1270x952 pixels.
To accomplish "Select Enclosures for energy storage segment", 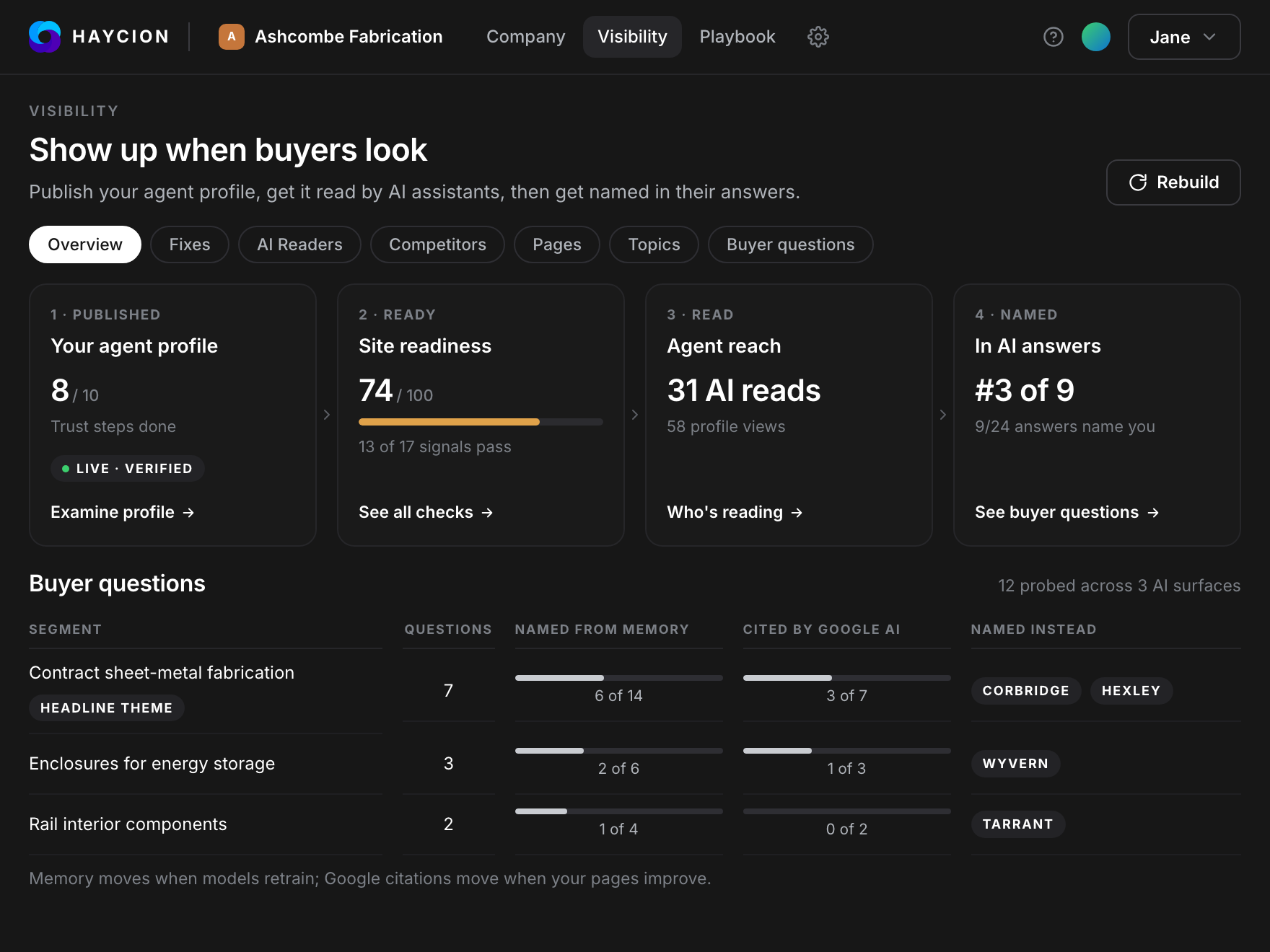I will (x=152, y=764).
